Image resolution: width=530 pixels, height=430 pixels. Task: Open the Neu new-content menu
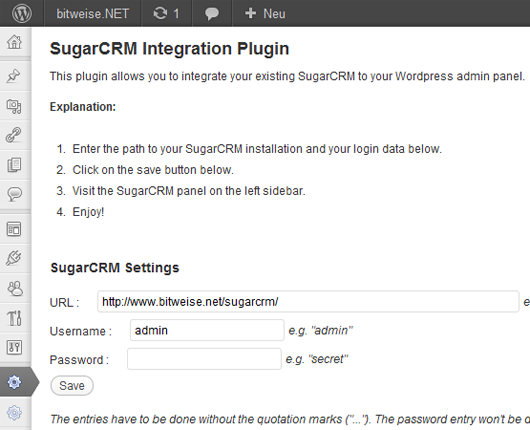265,14
